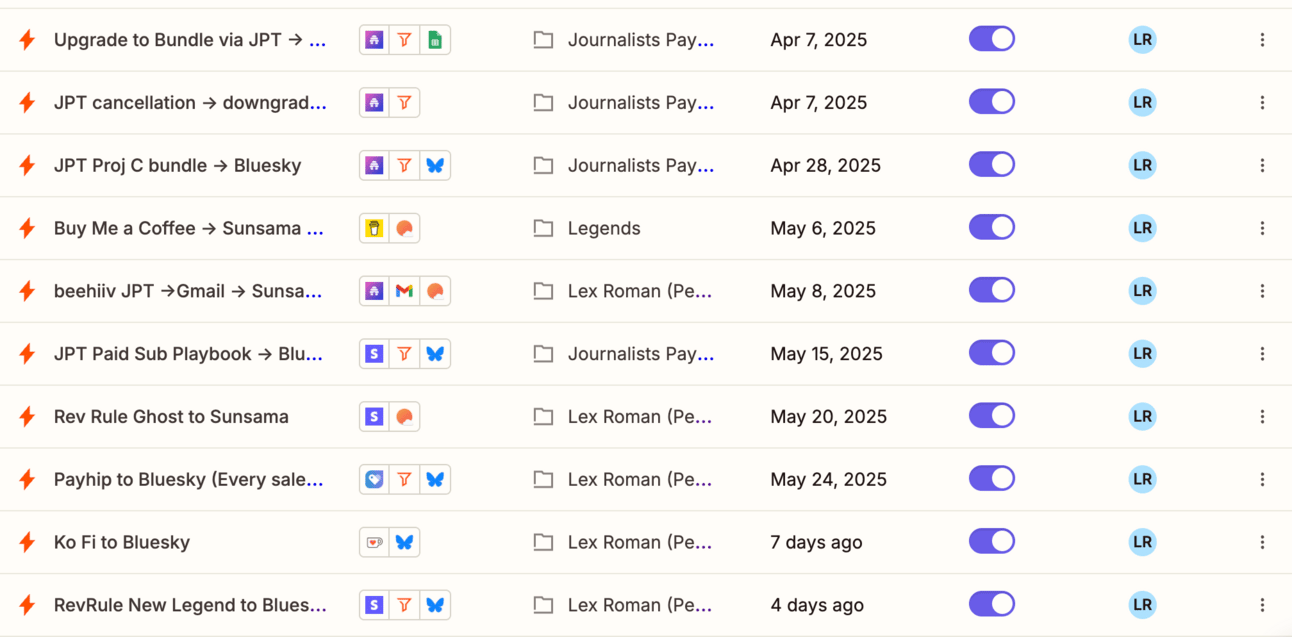The height and width of the screenshot is (637, 1292).
Task: Click the Bluesky butterfly icon in JPT Proj C bundle row
Action: coord(435,166)
